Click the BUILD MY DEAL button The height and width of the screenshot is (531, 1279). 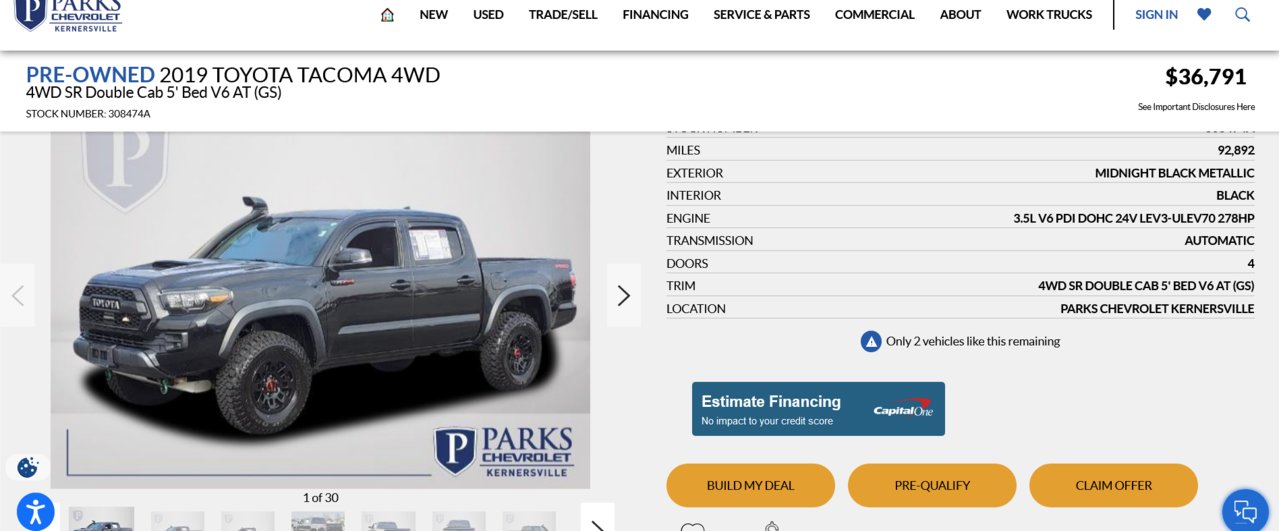750,485
